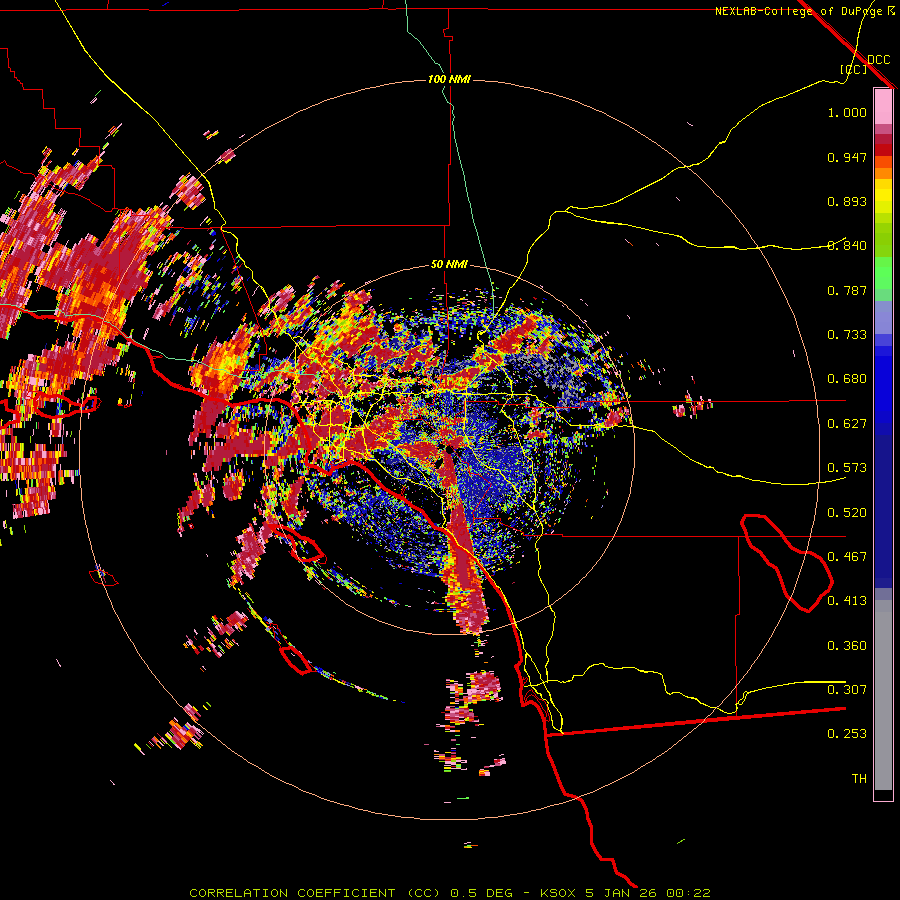Click the gray lower segment of the color bar
900x900 pixels.
pos(883,695)
